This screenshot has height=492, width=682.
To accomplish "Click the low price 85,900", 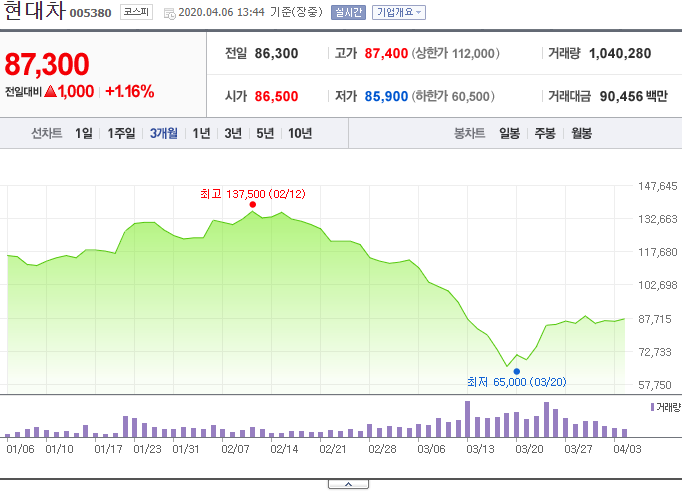I will coord(386,96).
